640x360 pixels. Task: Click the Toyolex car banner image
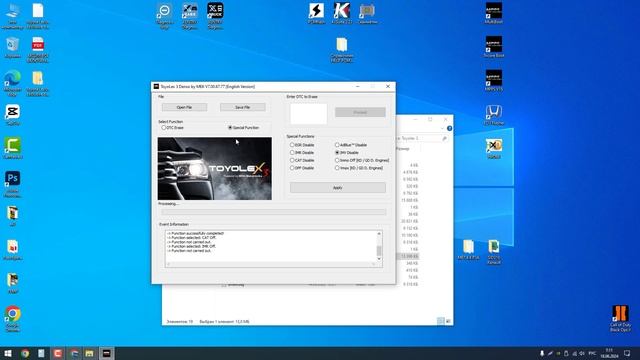(215, 169)
